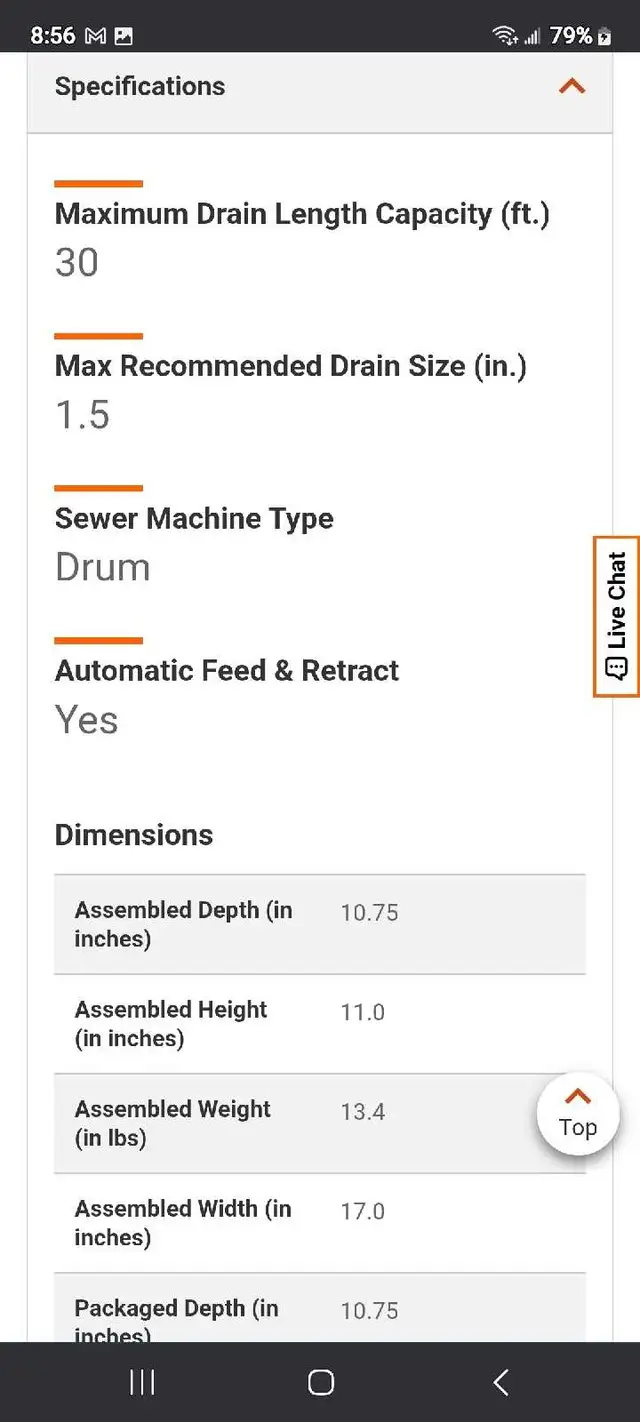Tap the Gmail notification icon in status bar
640x1422 pixels.
coord(96,36)
